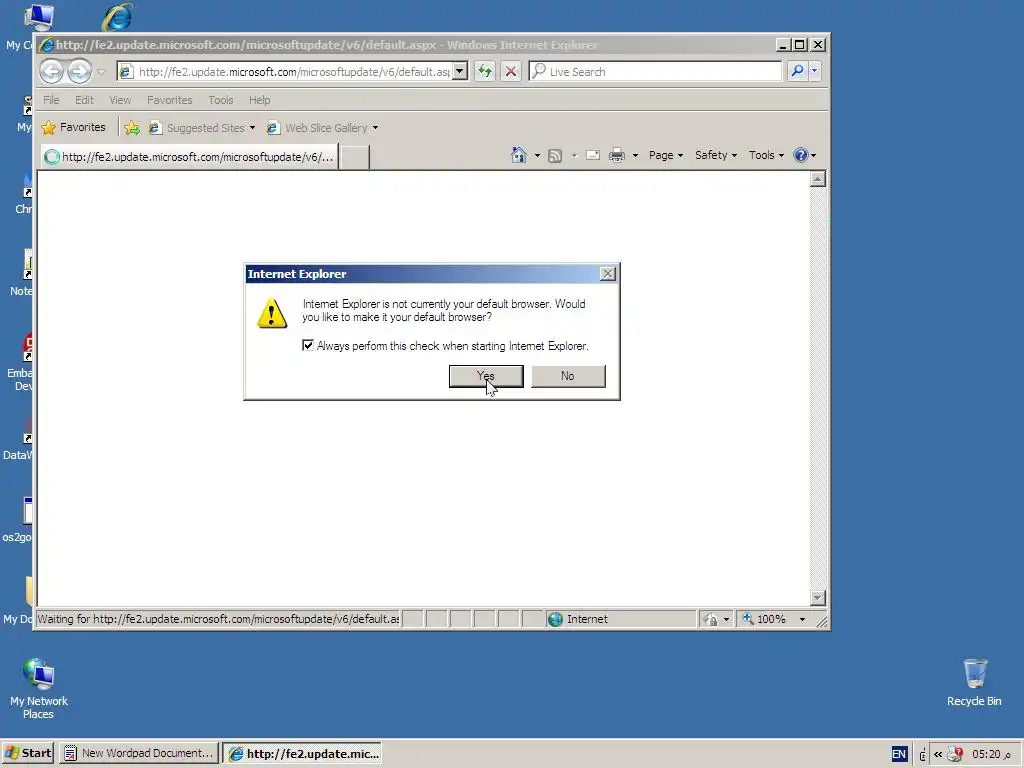Viewport: 1024px width, 768px height.
Task: Go forward with the Forward arrow button
Action: [80, 71]
